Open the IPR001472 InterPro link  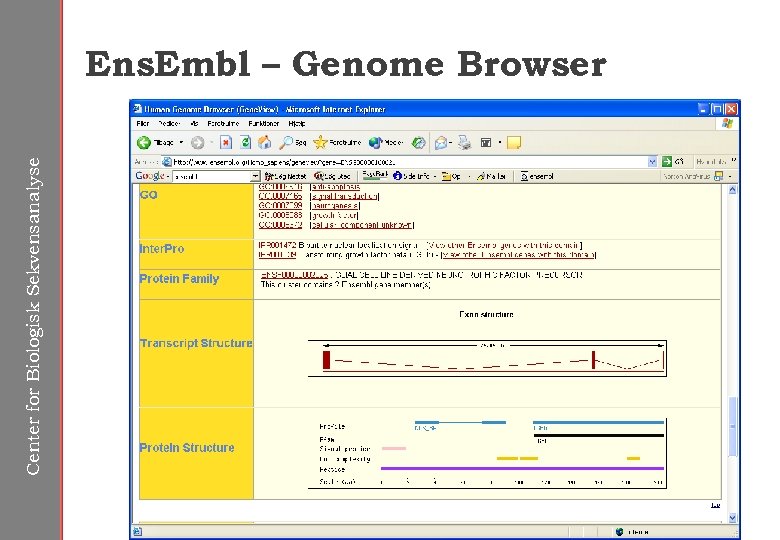[x=278, y=245]
